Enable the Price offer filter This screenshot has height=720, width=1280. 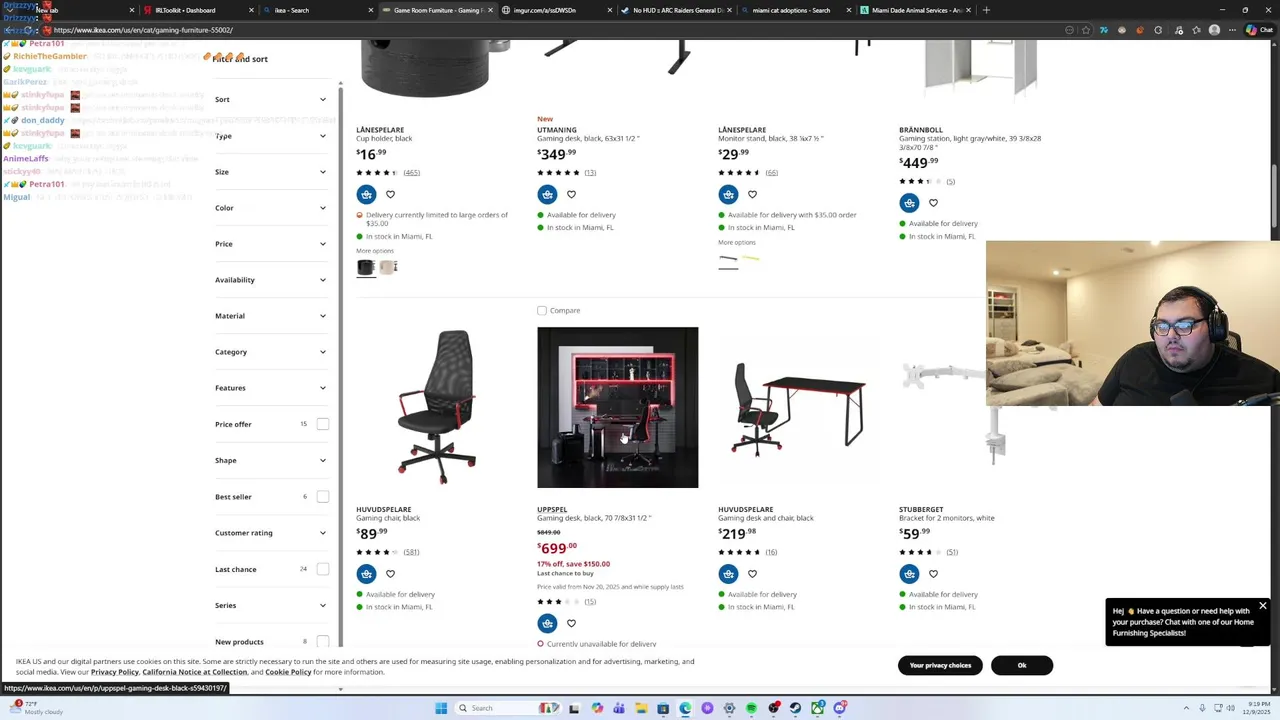click(x=323, y=424)
